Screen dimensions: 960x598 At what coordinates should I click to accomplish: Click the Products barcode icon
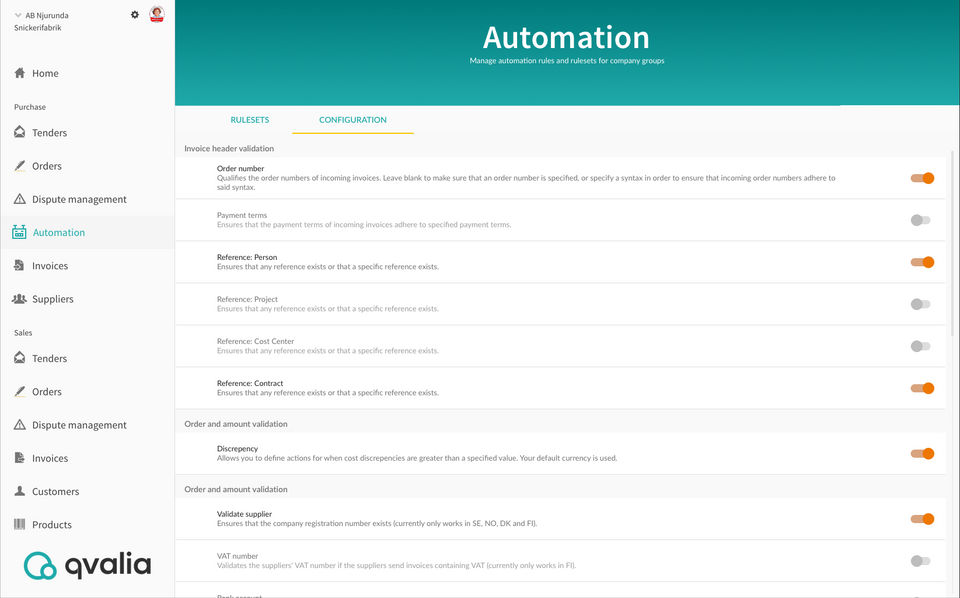click(x=20, y=524)
